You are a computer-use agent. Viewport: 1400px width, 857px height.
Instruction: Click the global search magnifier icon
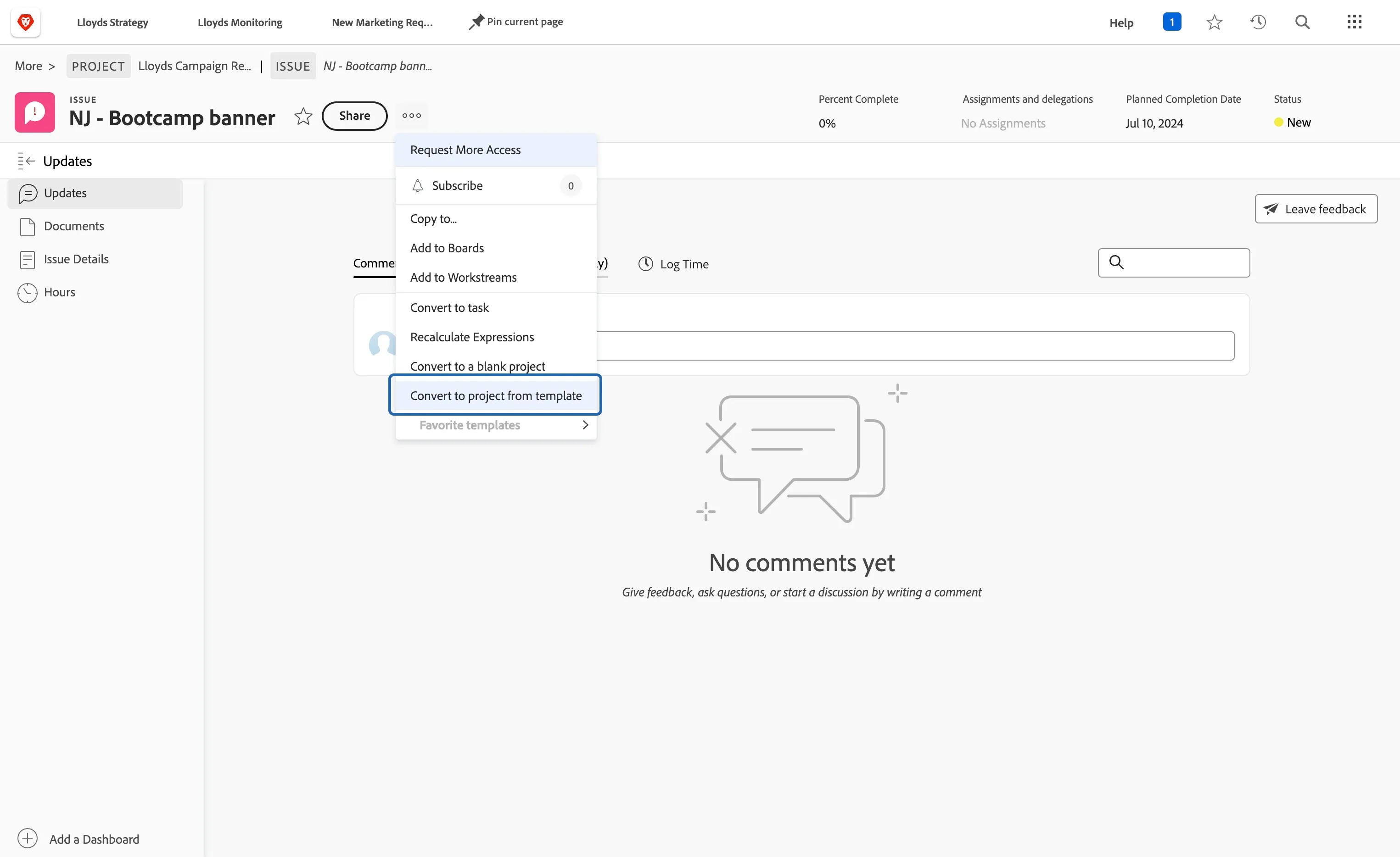pos(1302,22)
